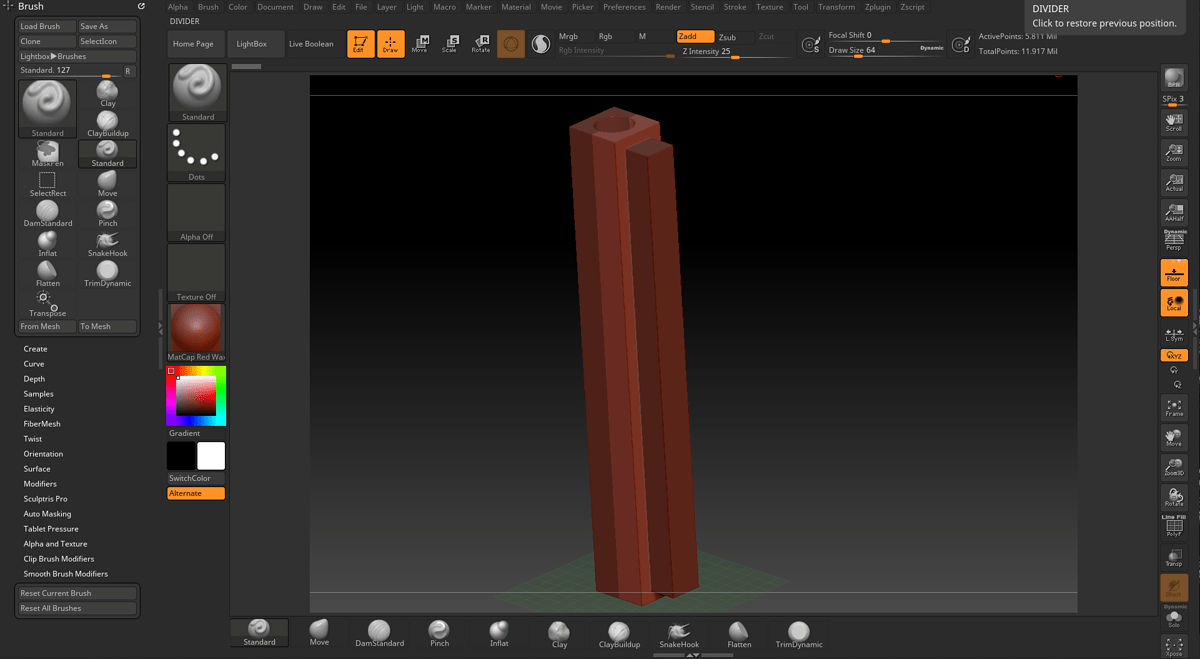Image resolution: width=1200 pixels, height=659 pixels.
Task: Expand the FiberMesh brush section
Action: [42, 424]
